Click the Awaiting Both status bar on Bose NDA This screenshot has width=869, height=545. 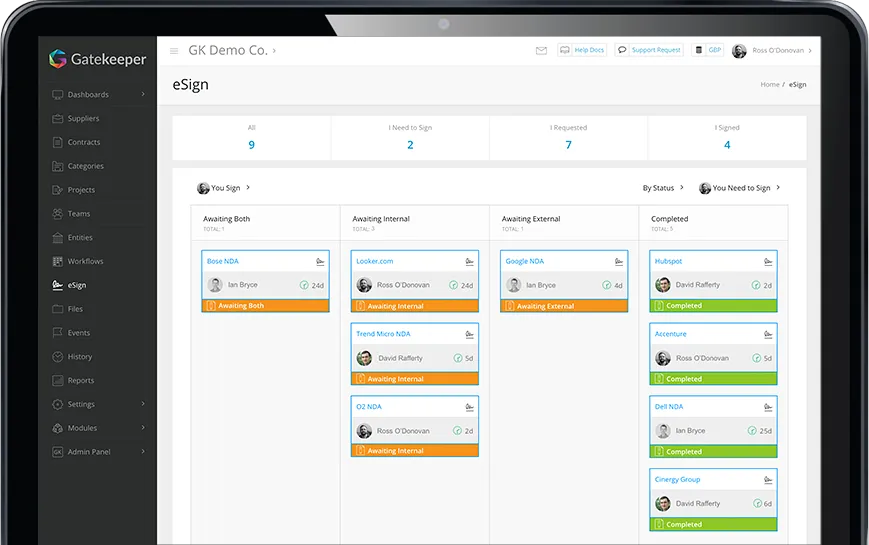(x=265, y=305)
